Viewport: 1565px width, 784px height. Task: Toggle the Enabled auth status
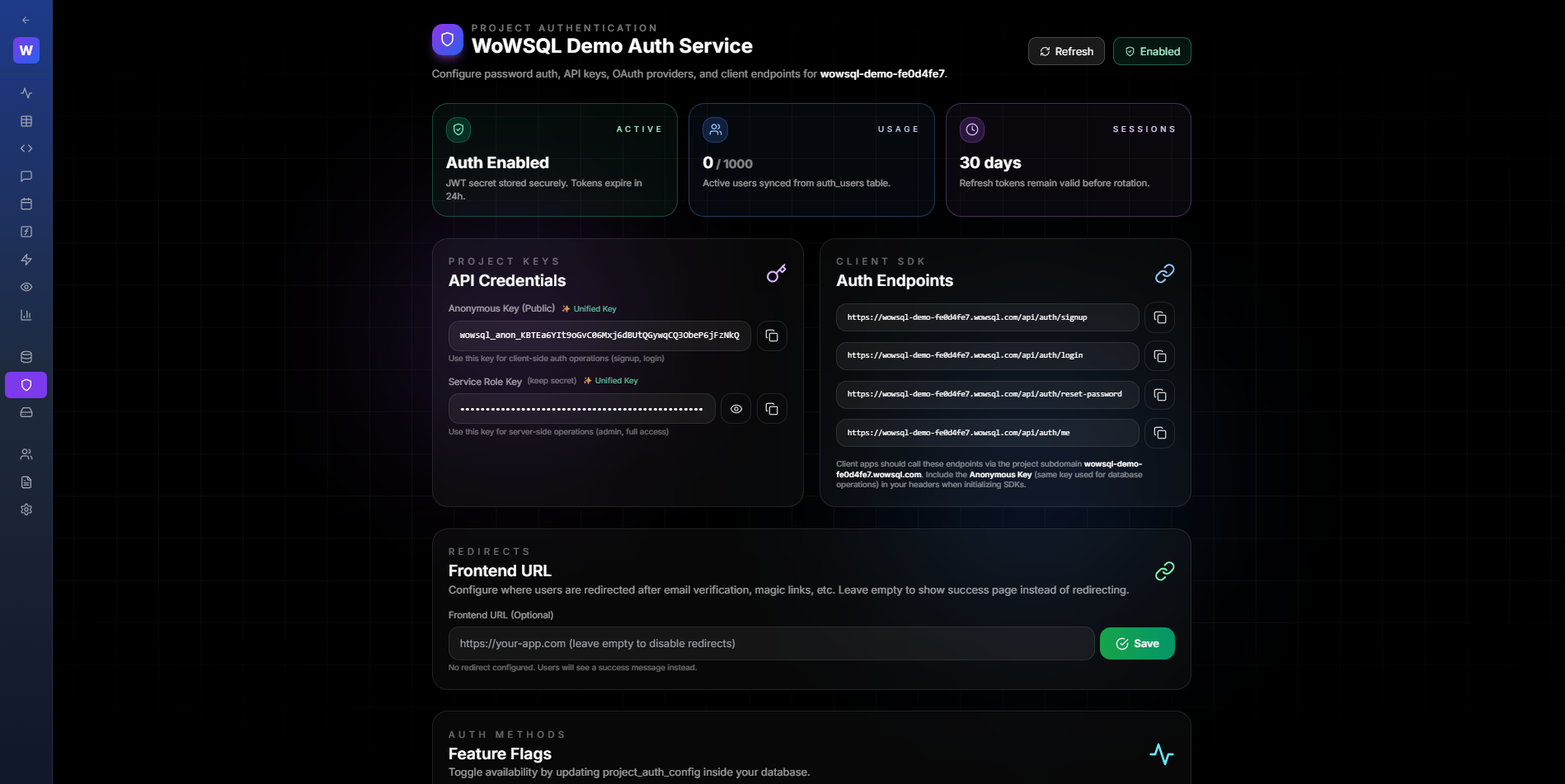pyautogui.click(x=1151, y=50)
